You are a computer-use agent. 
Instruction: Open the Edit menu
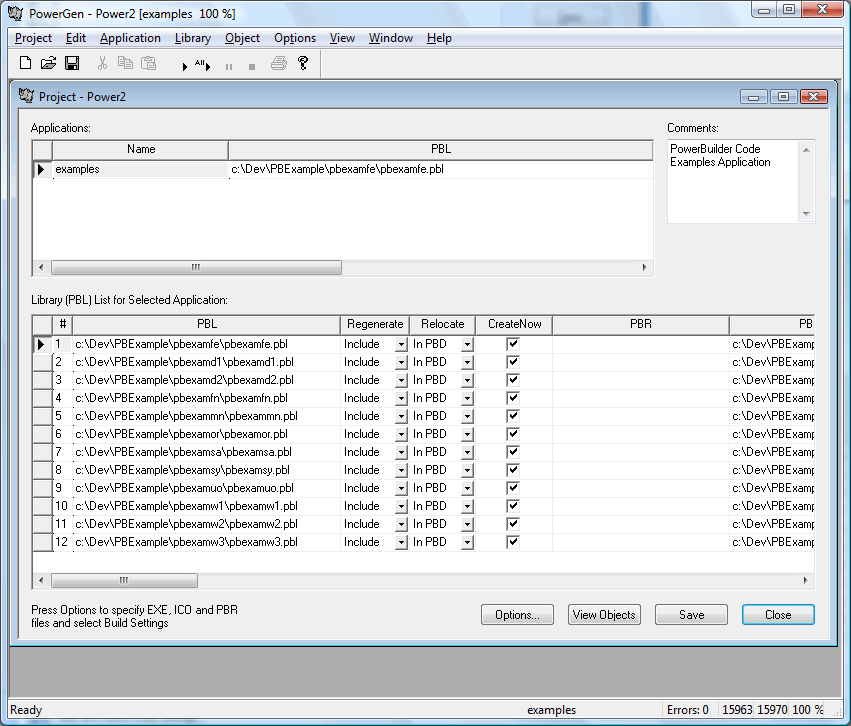coord(76,38)
